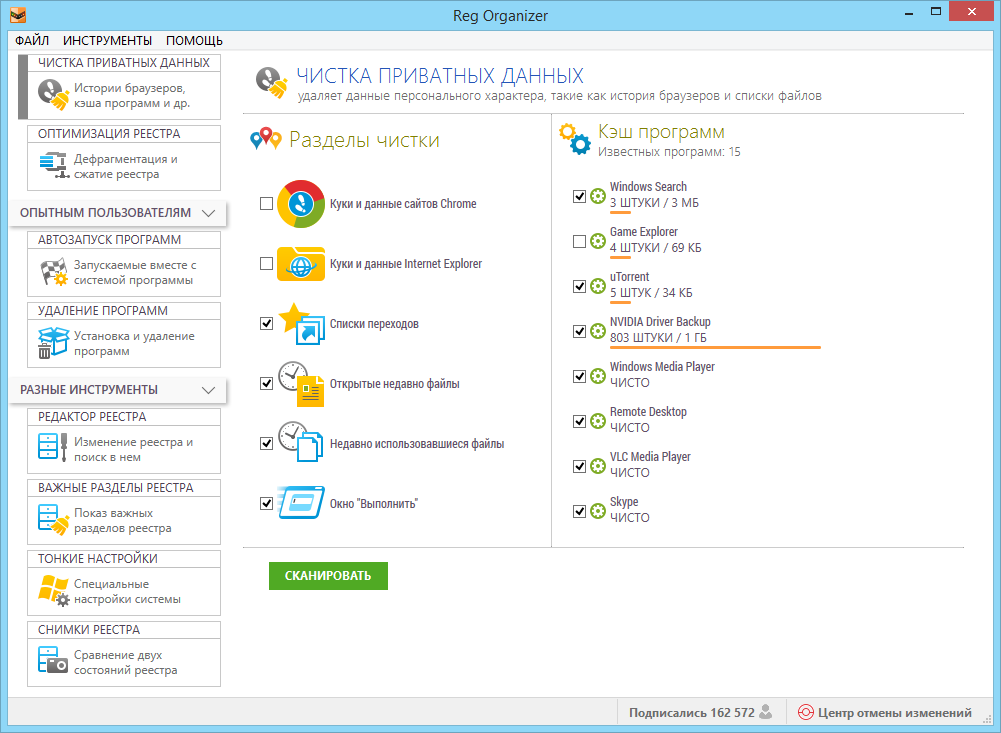This screenshot has height=733, width=1001.
Task: Click the map pins icon by Разделы чистки
Action: pos(266,139)
